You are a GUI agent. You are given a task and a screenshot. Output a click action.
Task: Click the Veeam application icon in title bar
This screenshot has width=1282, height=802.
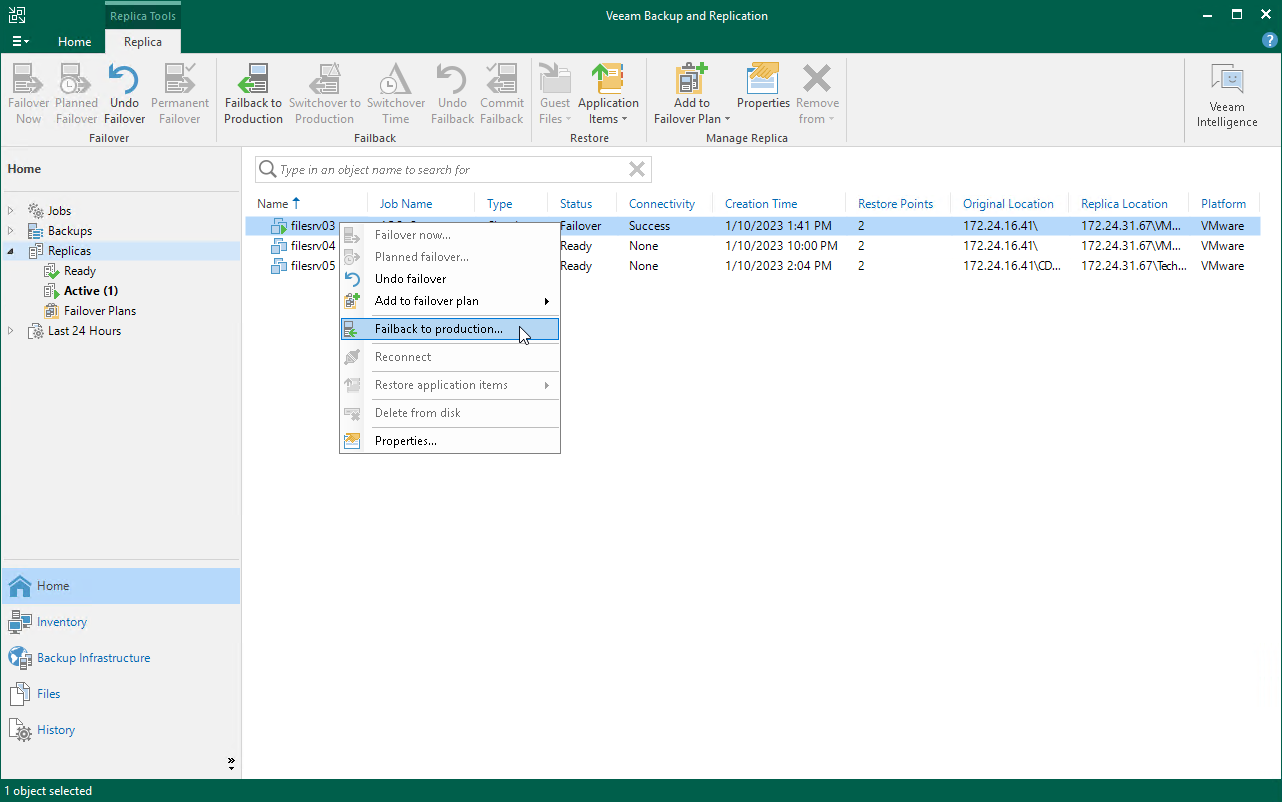click(x=17, y=15)
